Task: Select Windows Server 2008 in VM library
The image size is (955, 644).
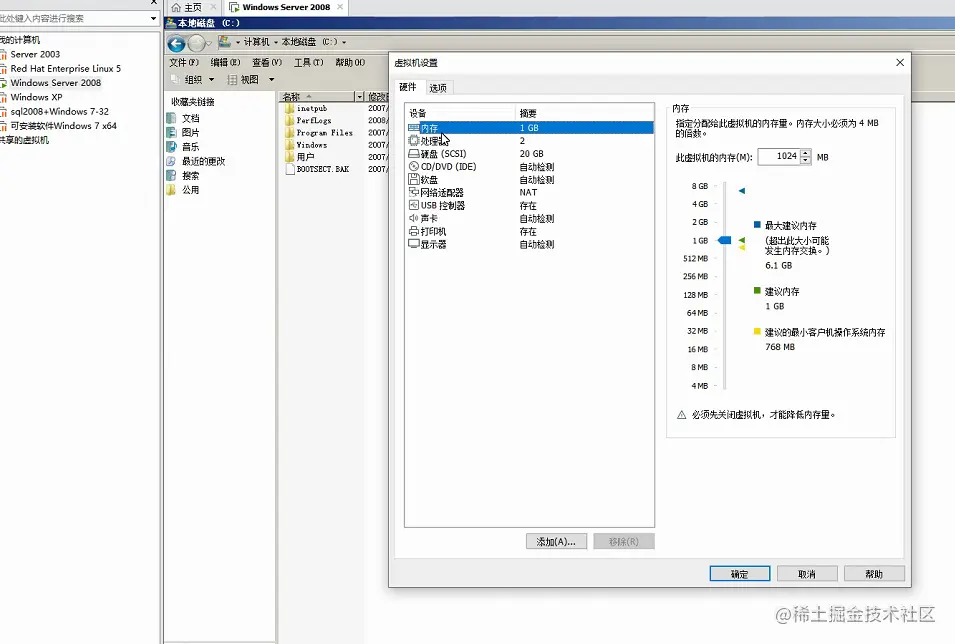Action: [x=55, y=83]
